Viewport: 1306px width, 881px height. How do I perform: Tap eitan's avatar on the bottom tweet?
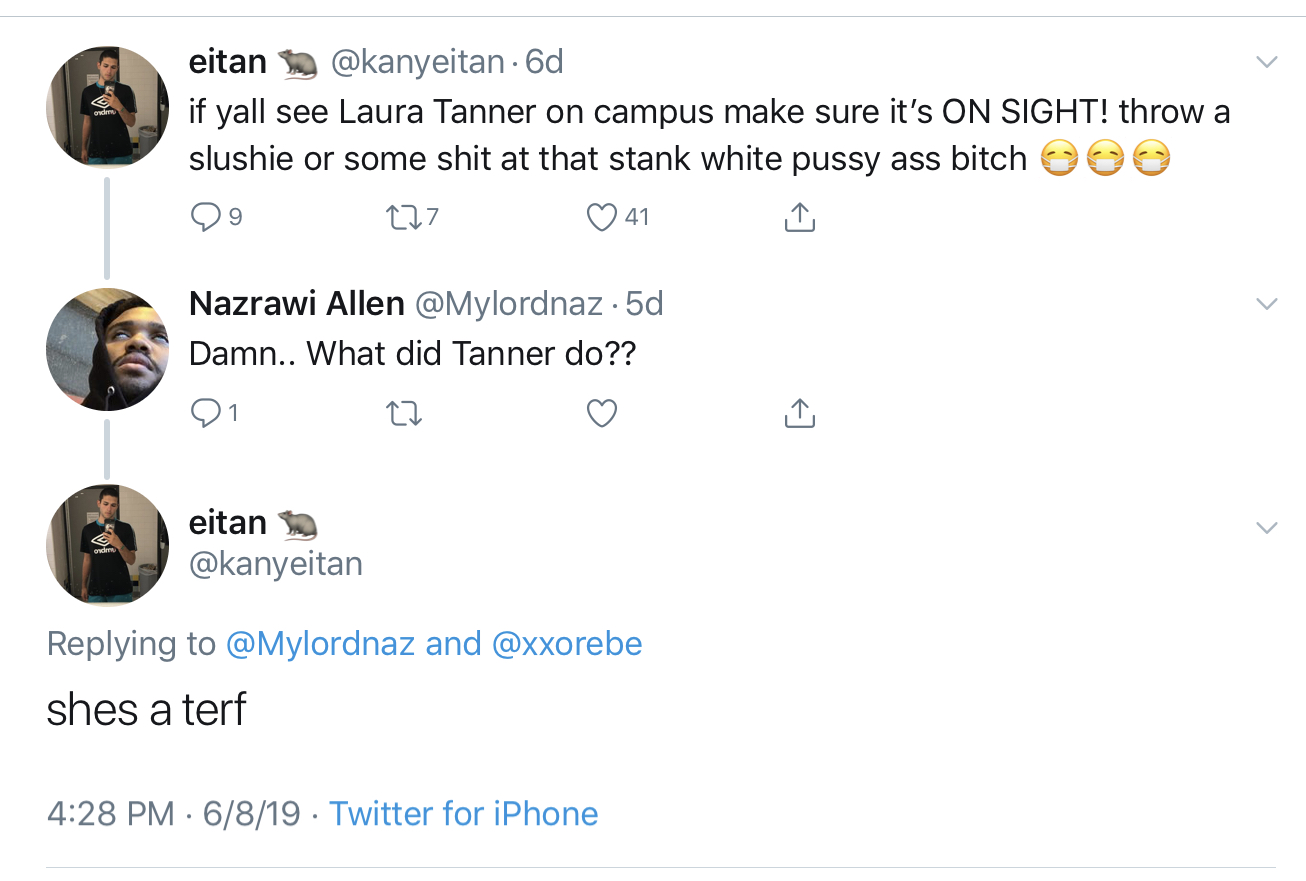(107, 545)
